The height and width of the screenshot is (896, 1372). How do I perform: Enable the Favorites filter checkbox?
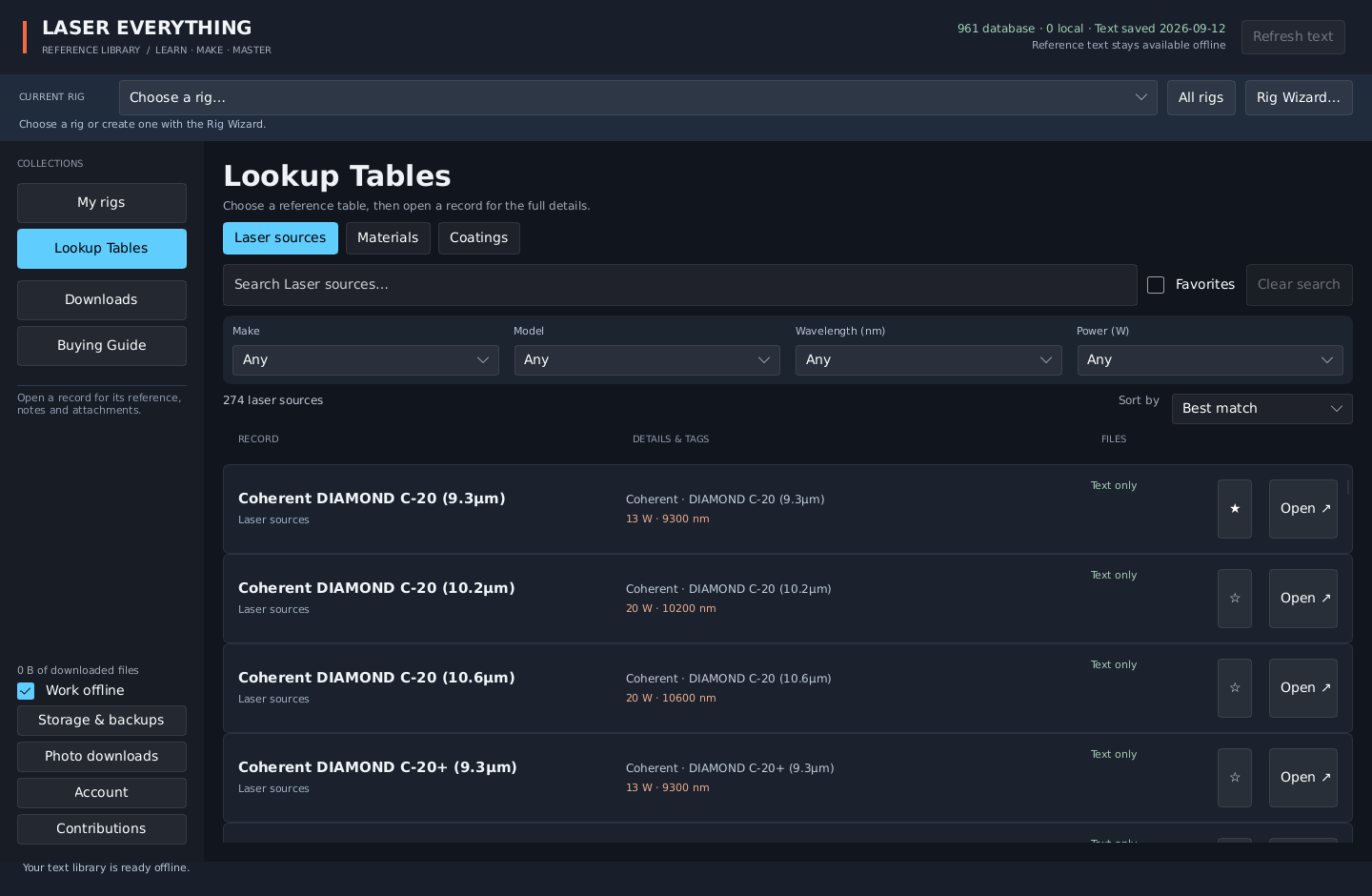pyautogui.click(x=1156, y=285)
